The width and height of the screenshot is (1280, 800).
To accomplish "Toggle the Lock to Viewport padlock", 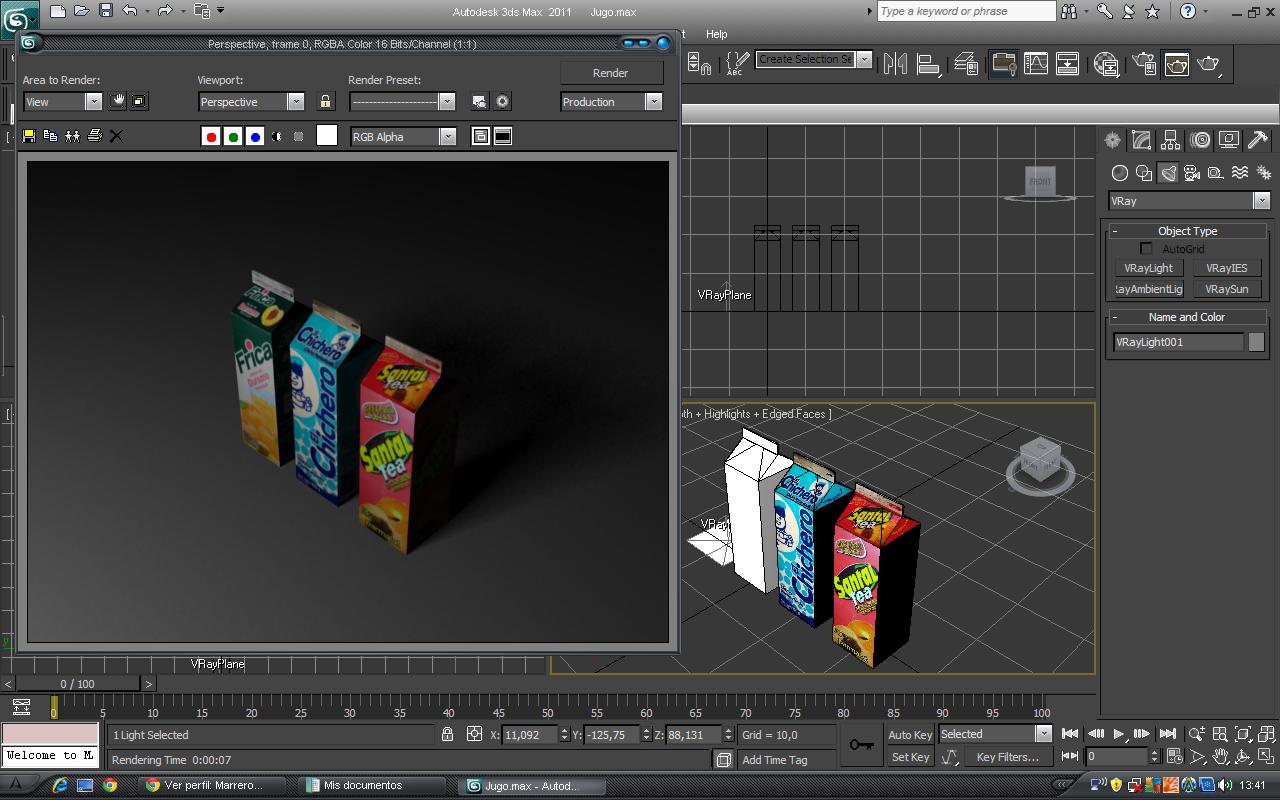I will click(x=325, y=101).
